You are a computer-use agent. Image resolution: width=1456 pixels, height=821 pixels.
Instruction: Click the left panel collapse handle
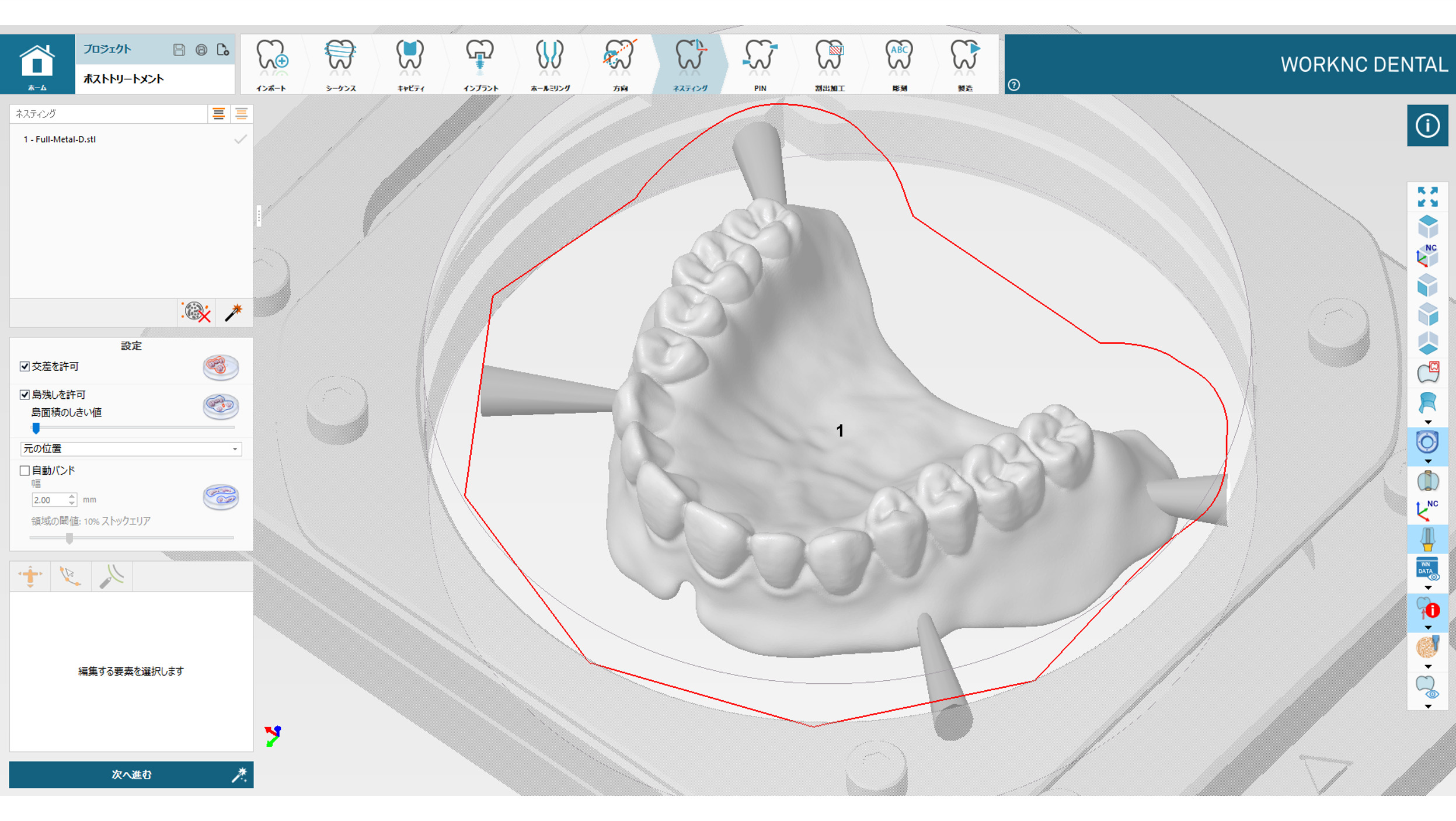pos(259,215)
